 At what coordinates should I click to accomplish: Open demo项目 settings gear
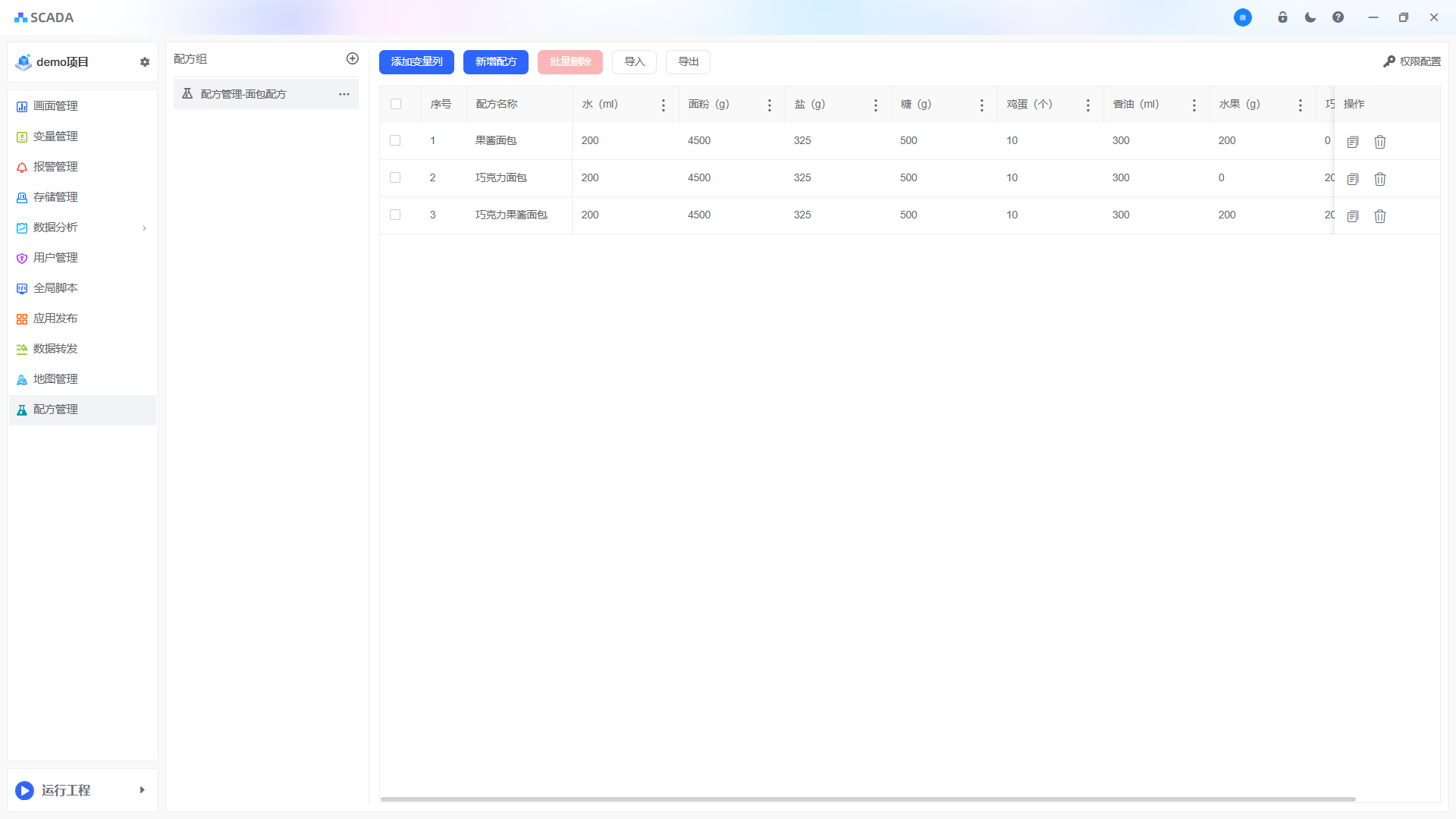point(145,62)
